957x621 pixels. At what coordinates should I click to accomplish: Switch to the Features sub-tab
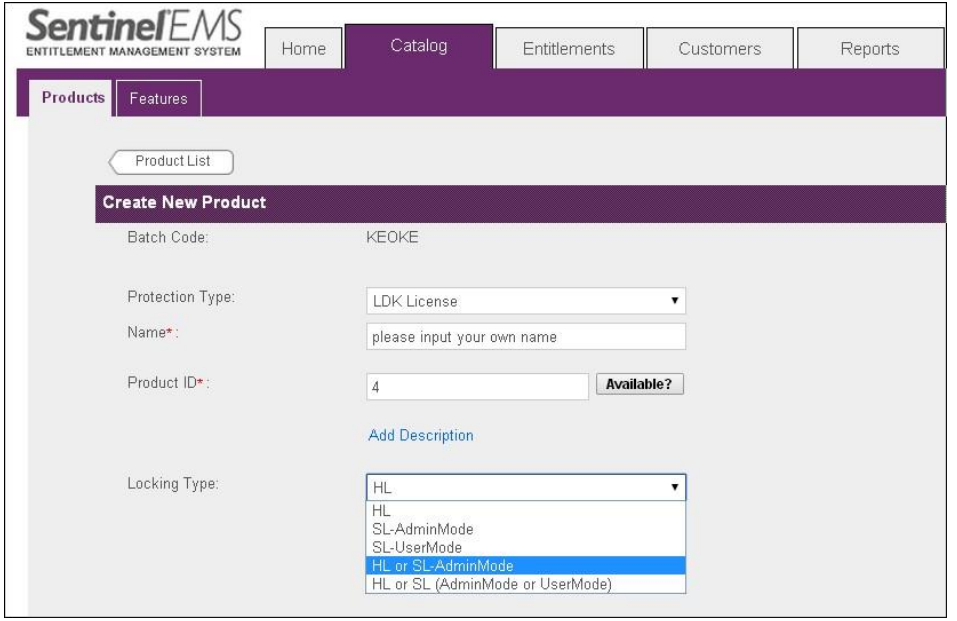click(x=158, y=99)
